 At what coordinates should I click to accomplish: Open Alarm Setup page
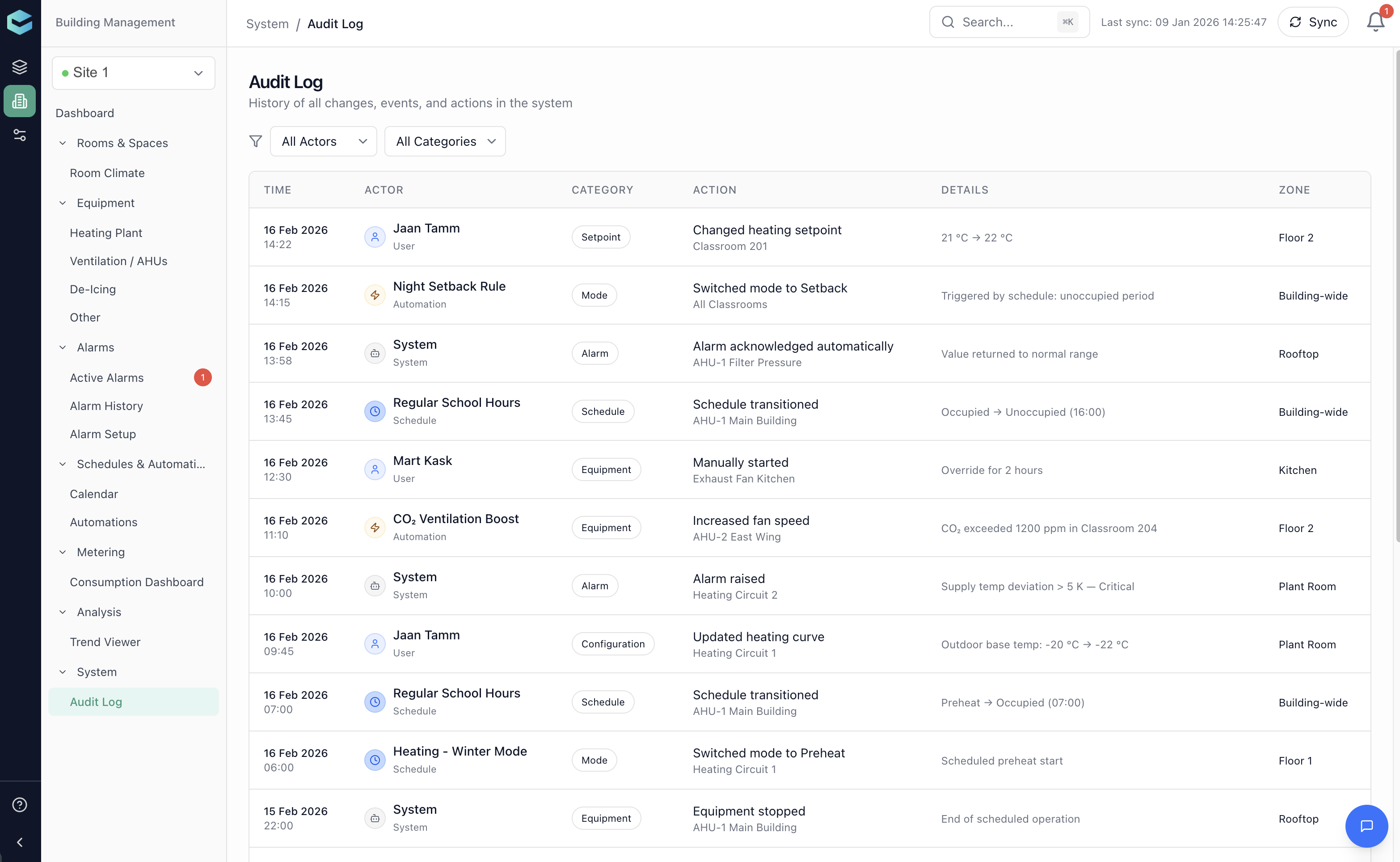click(103, 434)
